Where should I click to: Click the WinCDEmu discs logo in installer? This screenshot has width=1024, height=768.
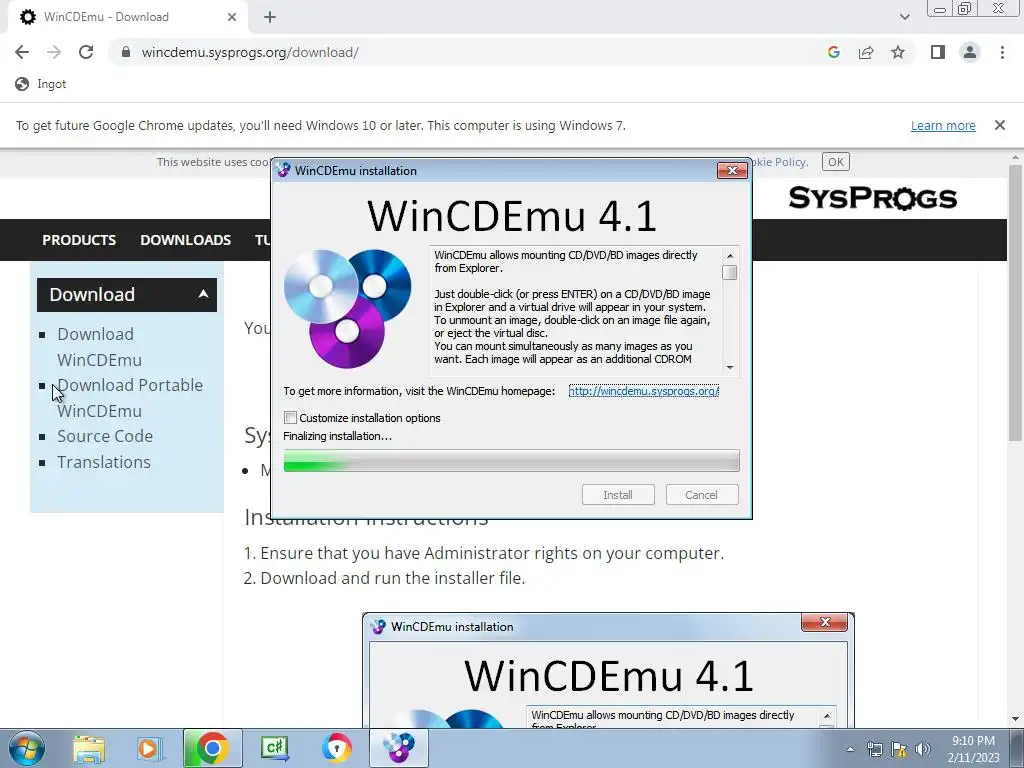(x=347, y=308)
